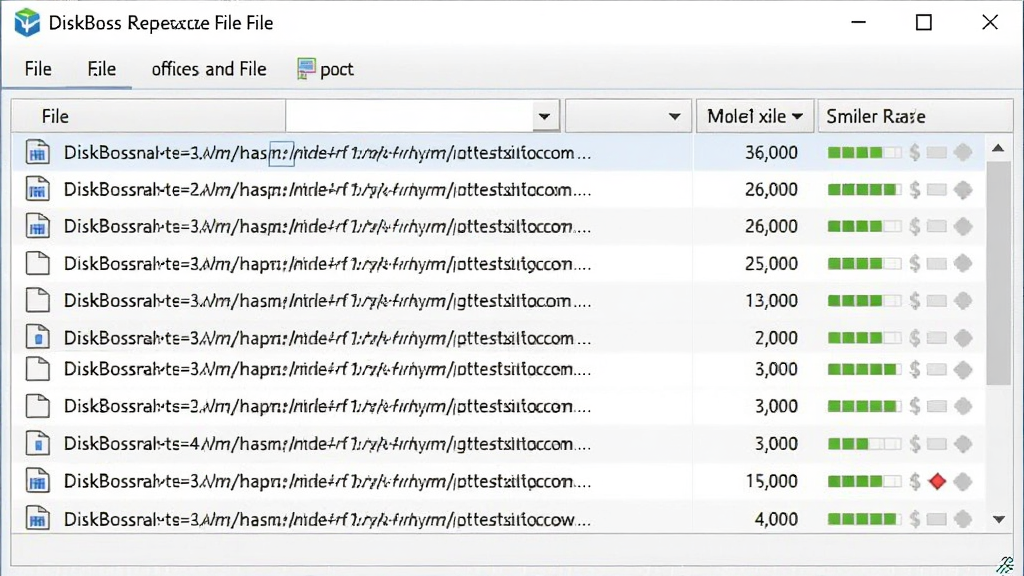The height and width of the screenshot is (576, 1024).
Task: Toggle the gray rectangle in the 2,000 row
Action: [936, 338]
